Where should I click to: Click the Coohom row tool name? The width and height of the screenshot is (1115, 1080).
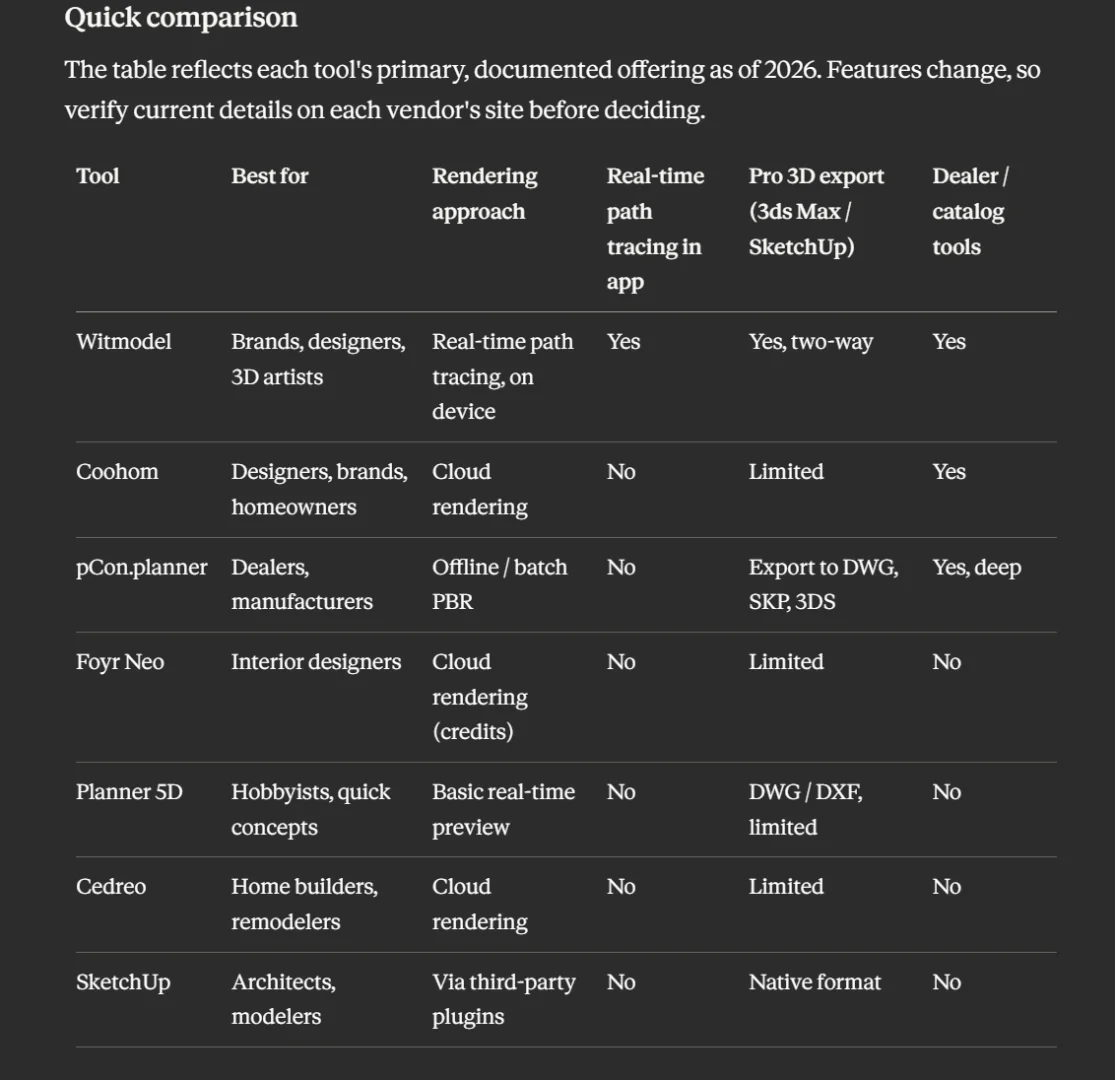(x=117, y=471)
